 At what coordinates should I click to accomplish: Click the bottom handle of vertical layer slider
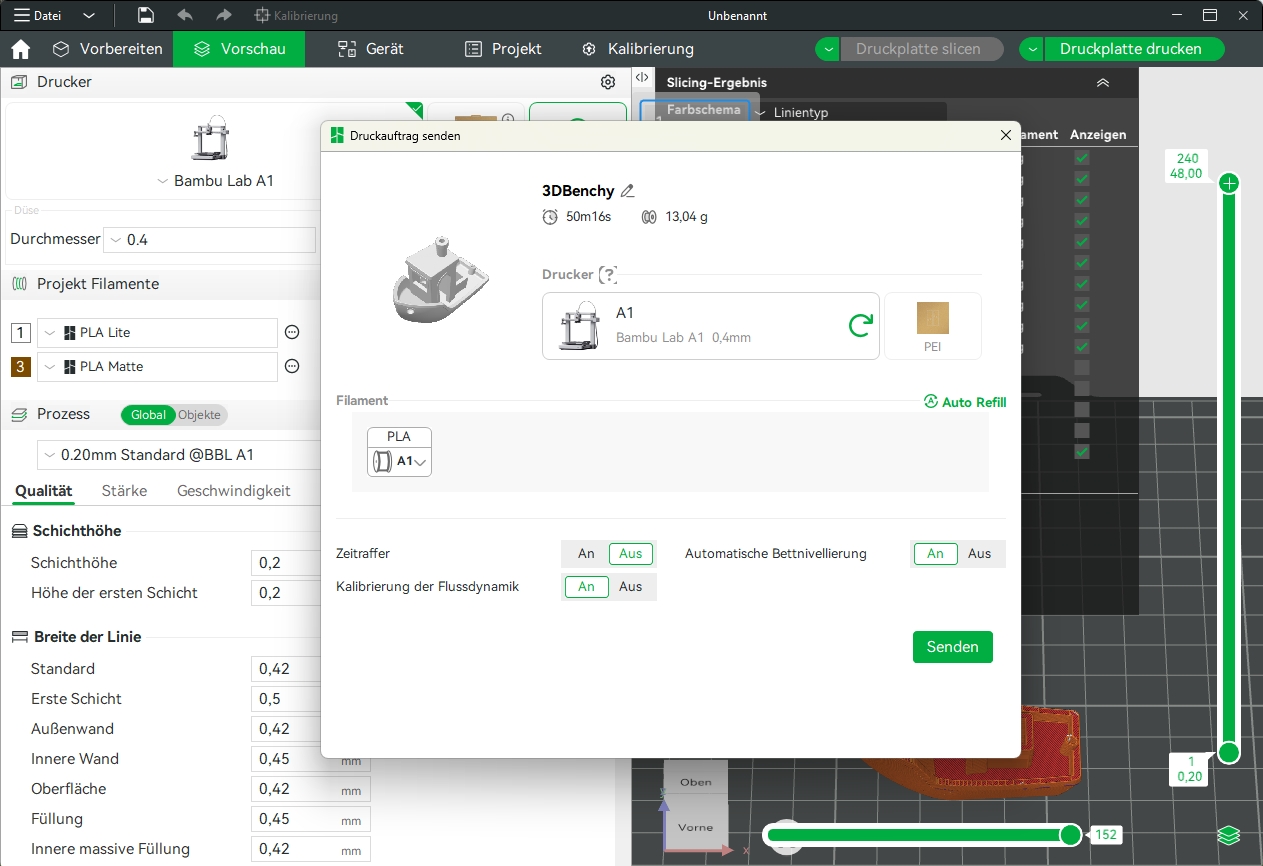coord(1229,752)
